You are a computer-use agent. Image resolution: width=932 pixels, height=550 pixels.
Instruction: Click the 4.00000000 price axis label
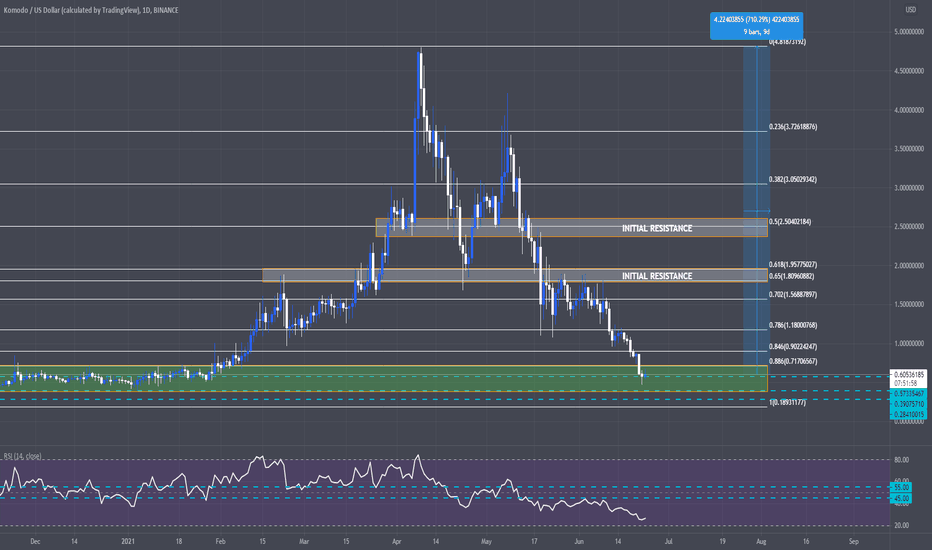pos(909,110)
